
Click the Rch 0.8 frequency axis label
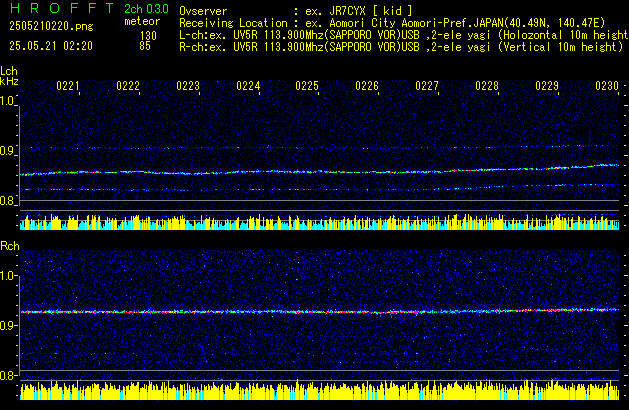tap(7, 375)
